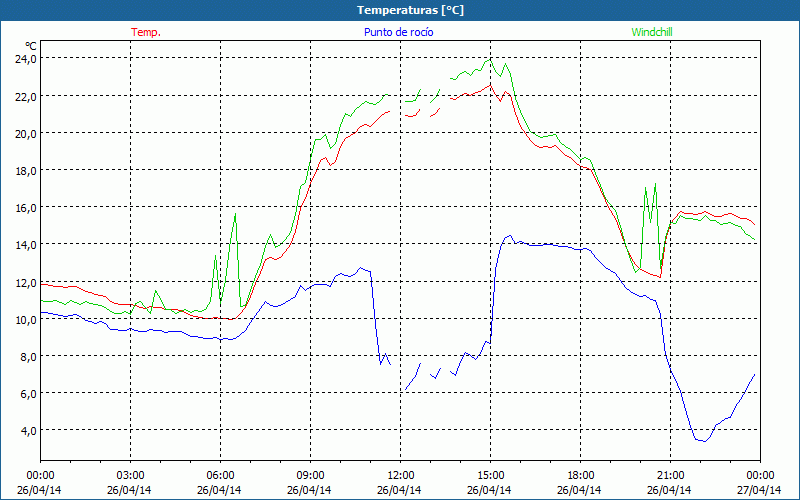Screen dimensions: 800x500
Task: Click the 22,0 y-axis value
Action: tap(26, 96)
